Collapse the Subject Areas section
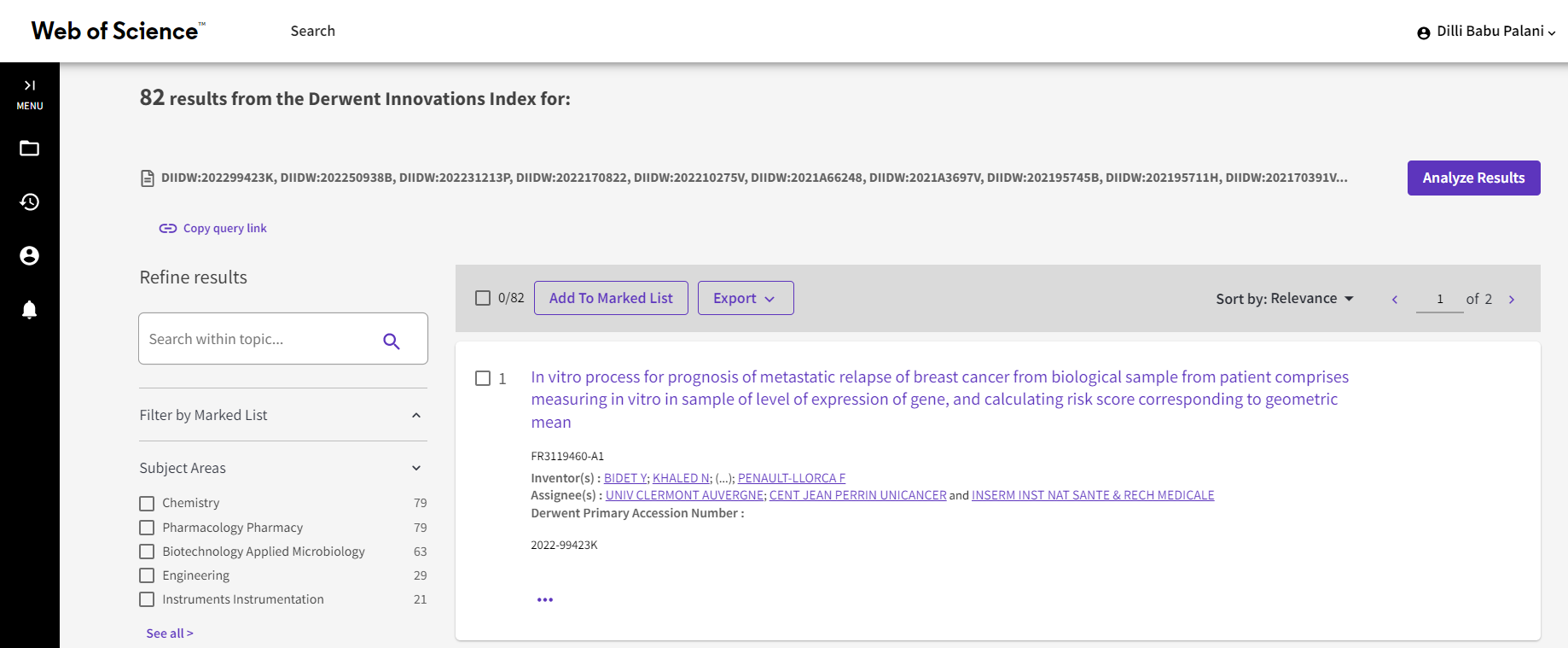1568x648 pixels. (x=283, y=468)
